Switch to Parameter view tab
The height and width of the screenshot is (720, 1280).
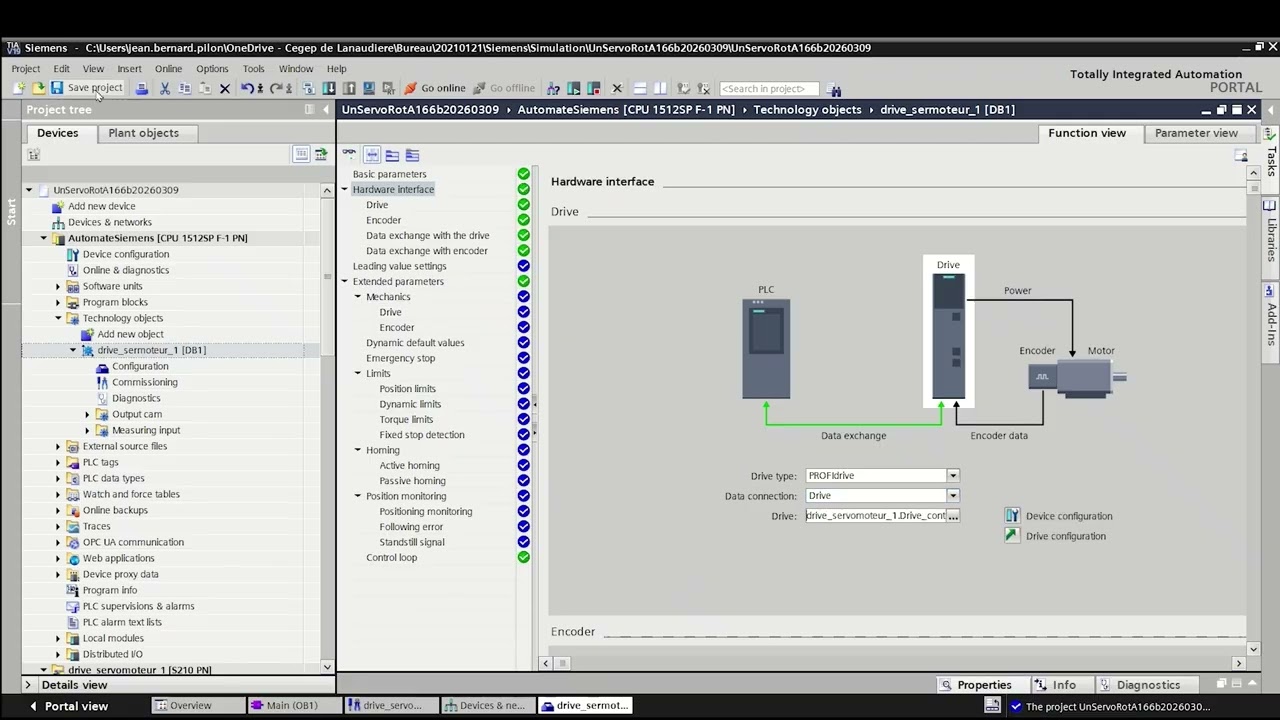tap(1196, 133)
